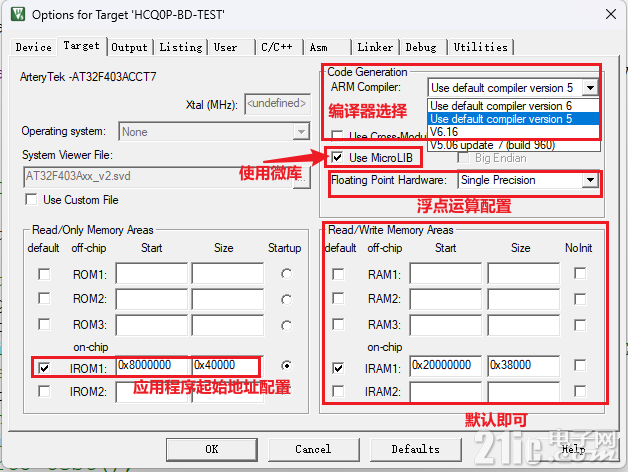Browse for System Viewer File
Image resolution: width=628 pixels, height=472 pixels.
point(301,178)
